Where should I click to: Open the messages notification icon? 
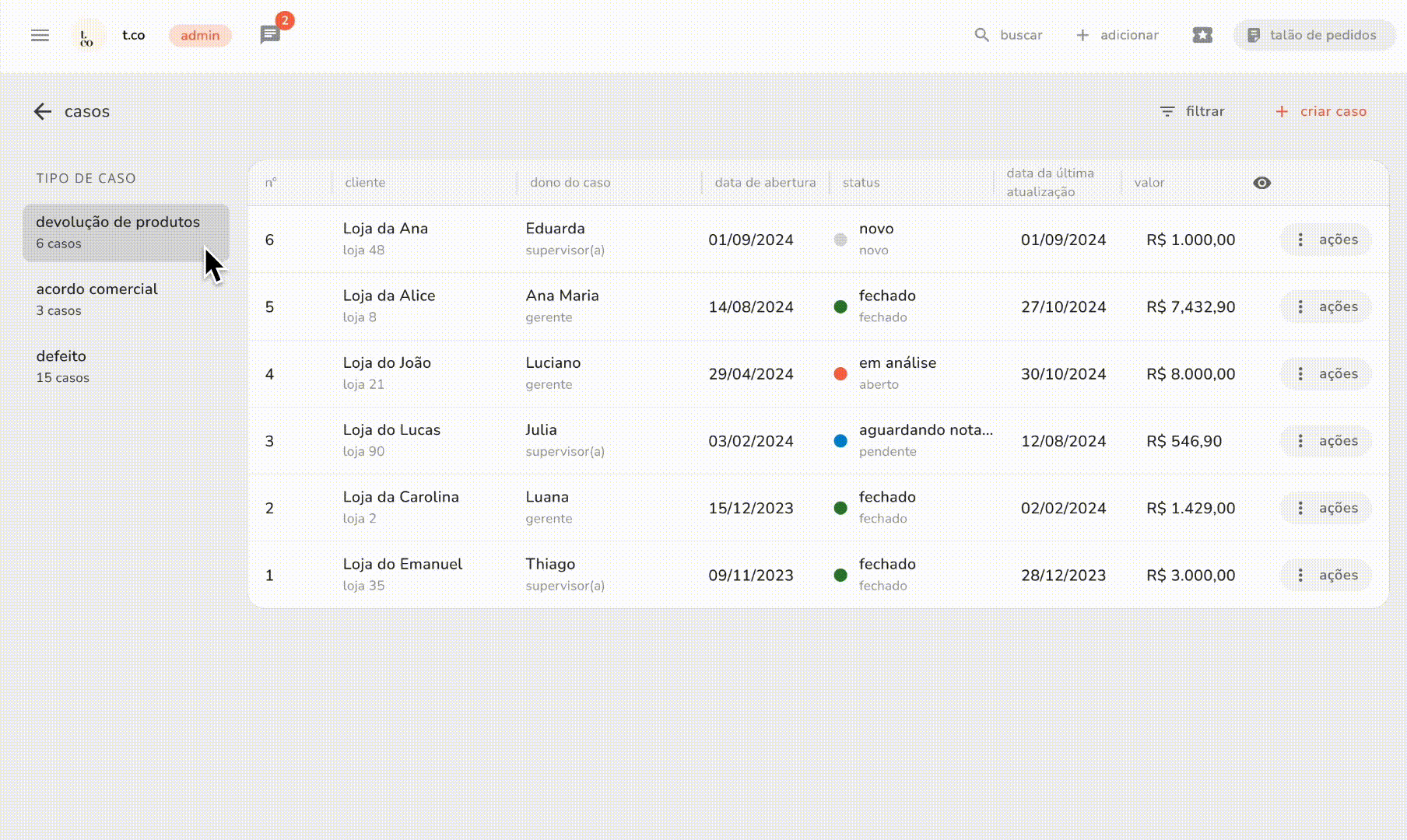[x=270, y=35]
